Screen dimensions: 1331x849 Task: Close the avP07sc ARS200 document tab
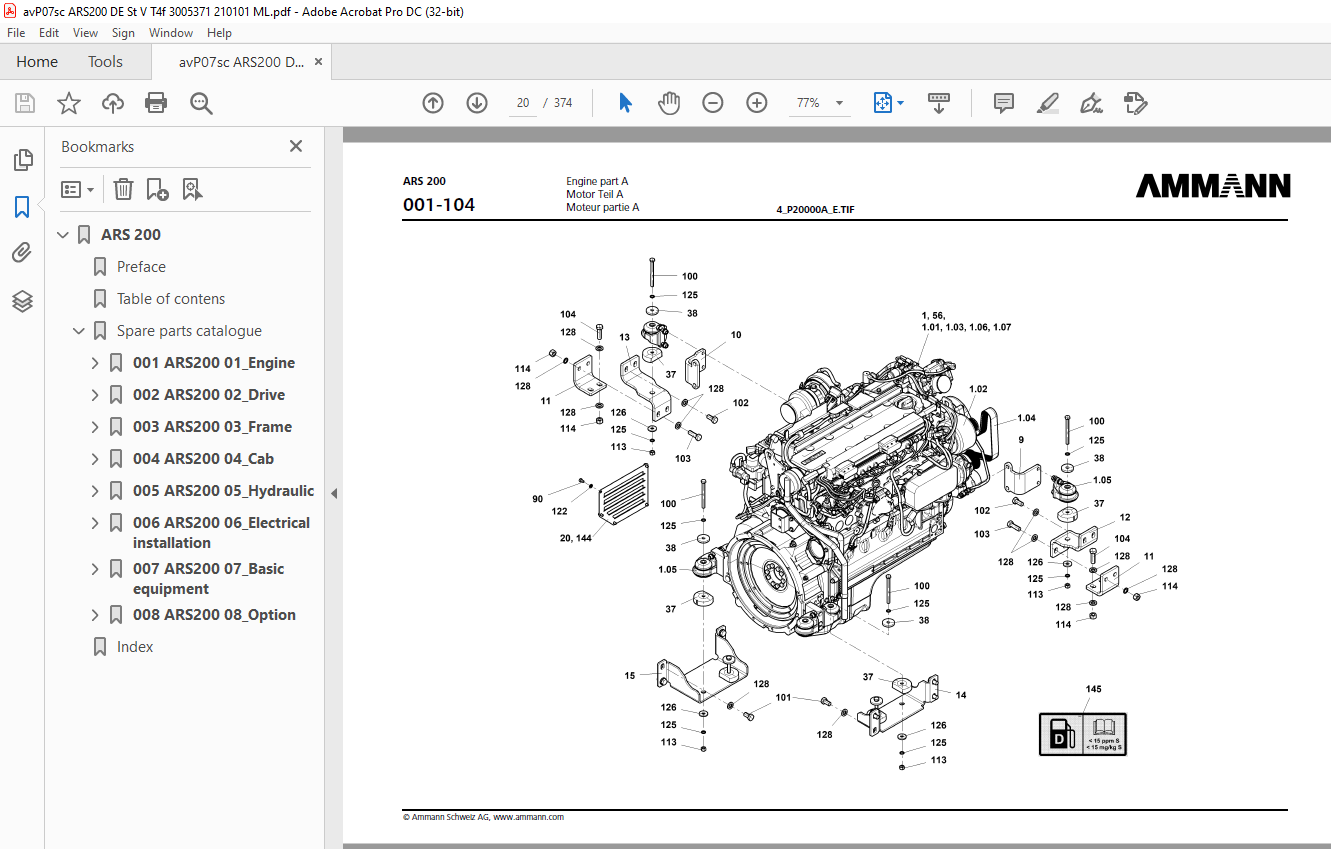coord(319,62)
